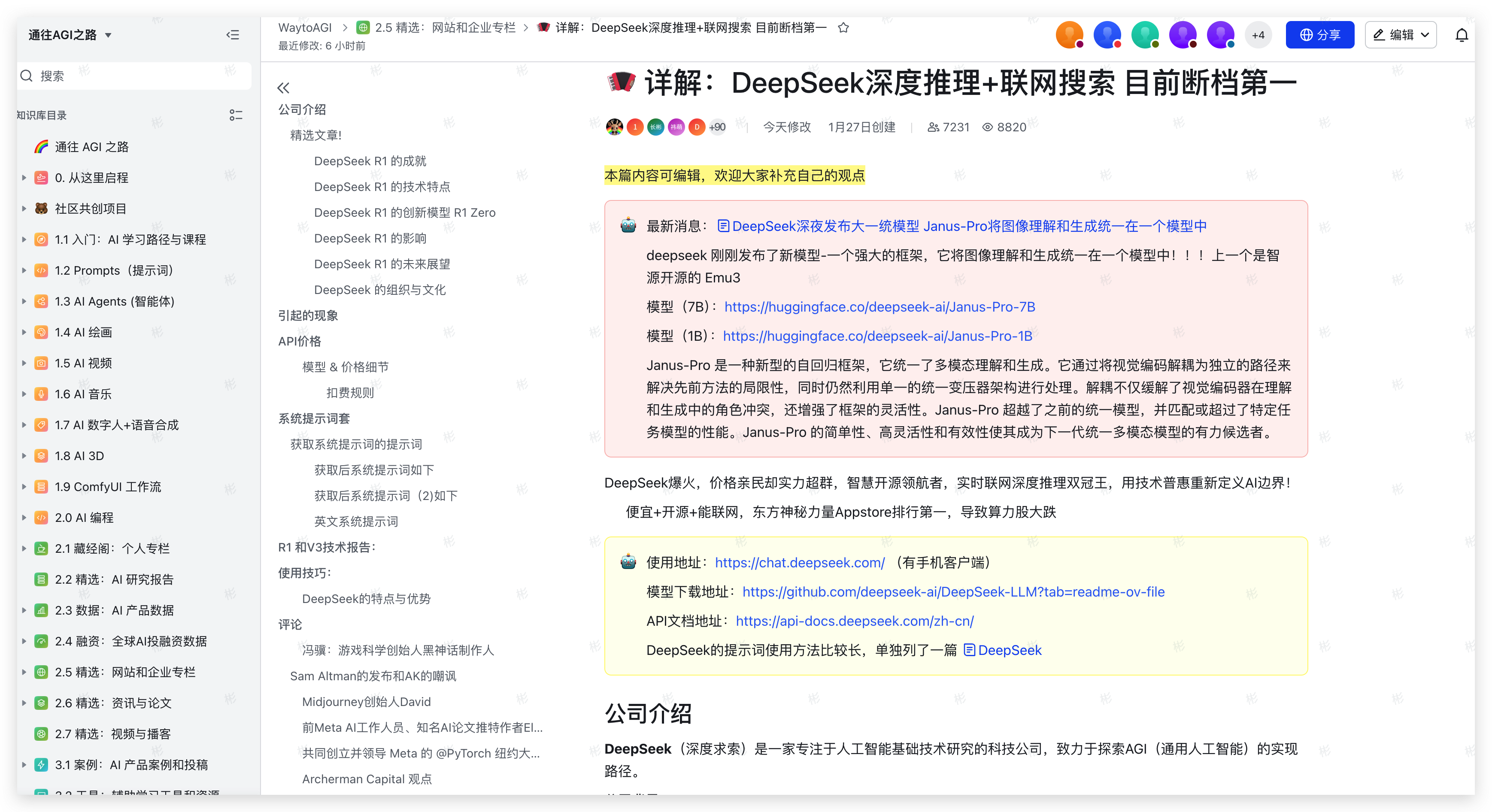Screen dimensions: 1492x812
Task: Open chat.deepseek.com link
Action: pyautogui.click(x=799, y=562)
